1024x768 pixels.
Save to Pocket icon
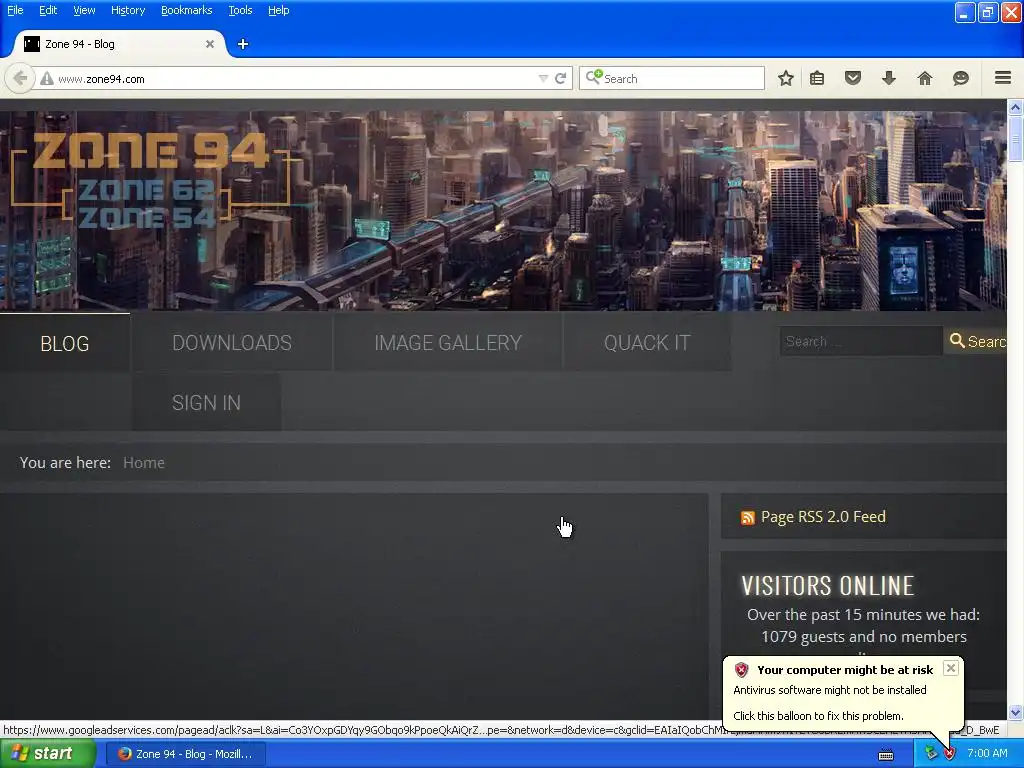853,78
